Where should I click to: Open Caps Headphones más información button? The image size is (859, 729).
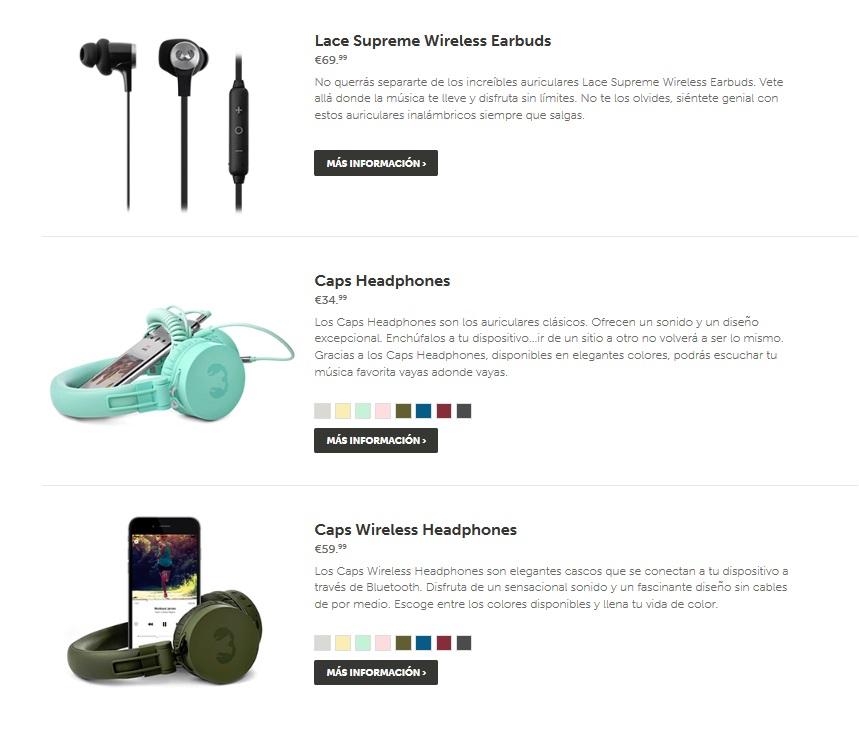click(x=376, y=440)
